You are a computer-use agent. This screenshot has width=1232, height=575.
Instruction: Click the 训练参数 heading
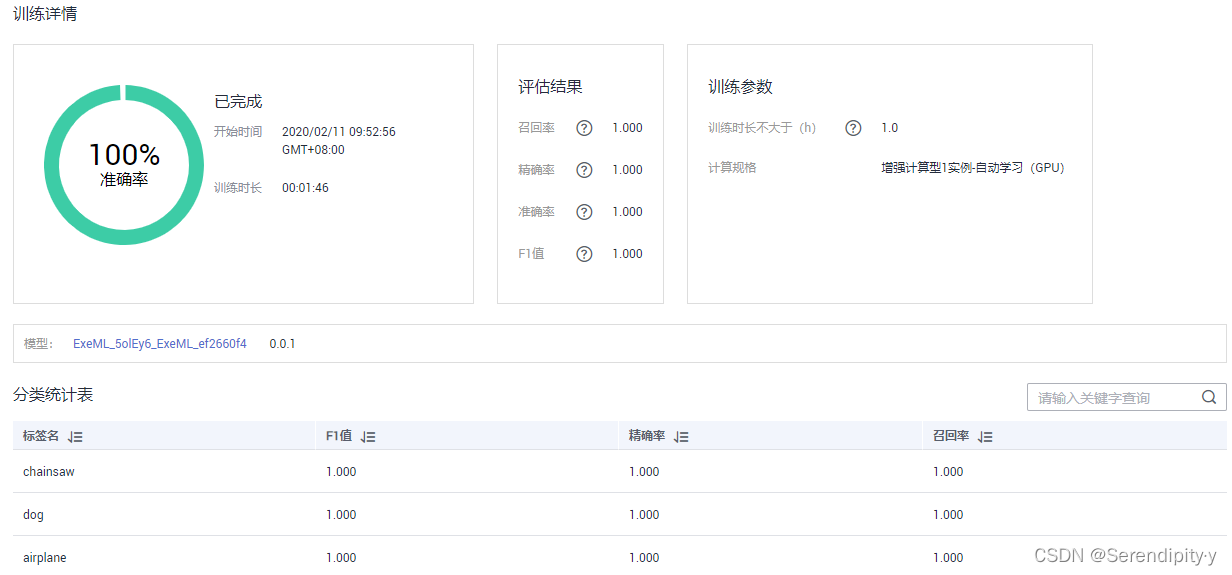coord(740,87)
